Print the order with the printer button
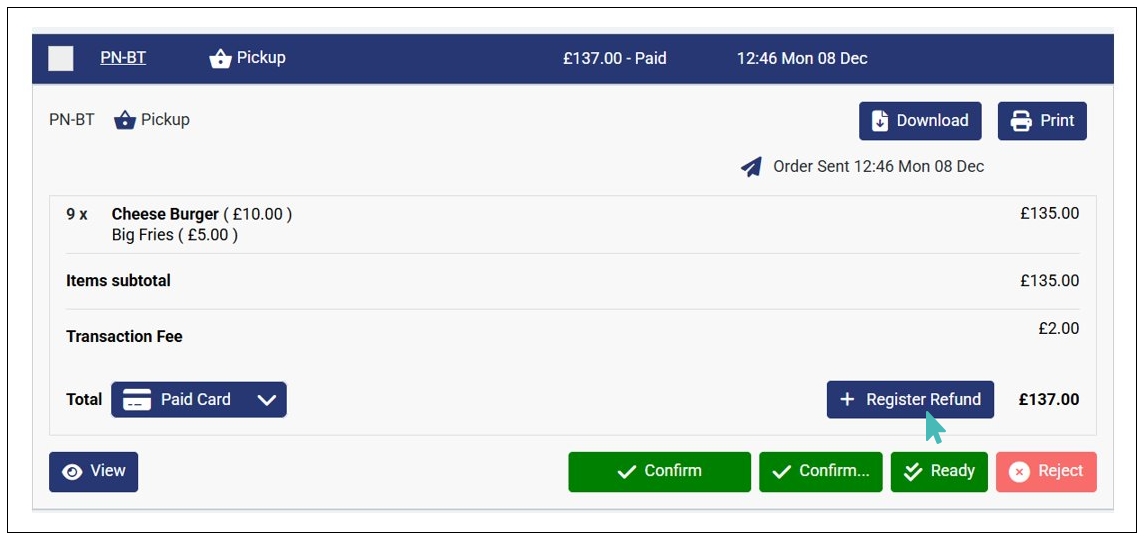 coord(1042,121)
